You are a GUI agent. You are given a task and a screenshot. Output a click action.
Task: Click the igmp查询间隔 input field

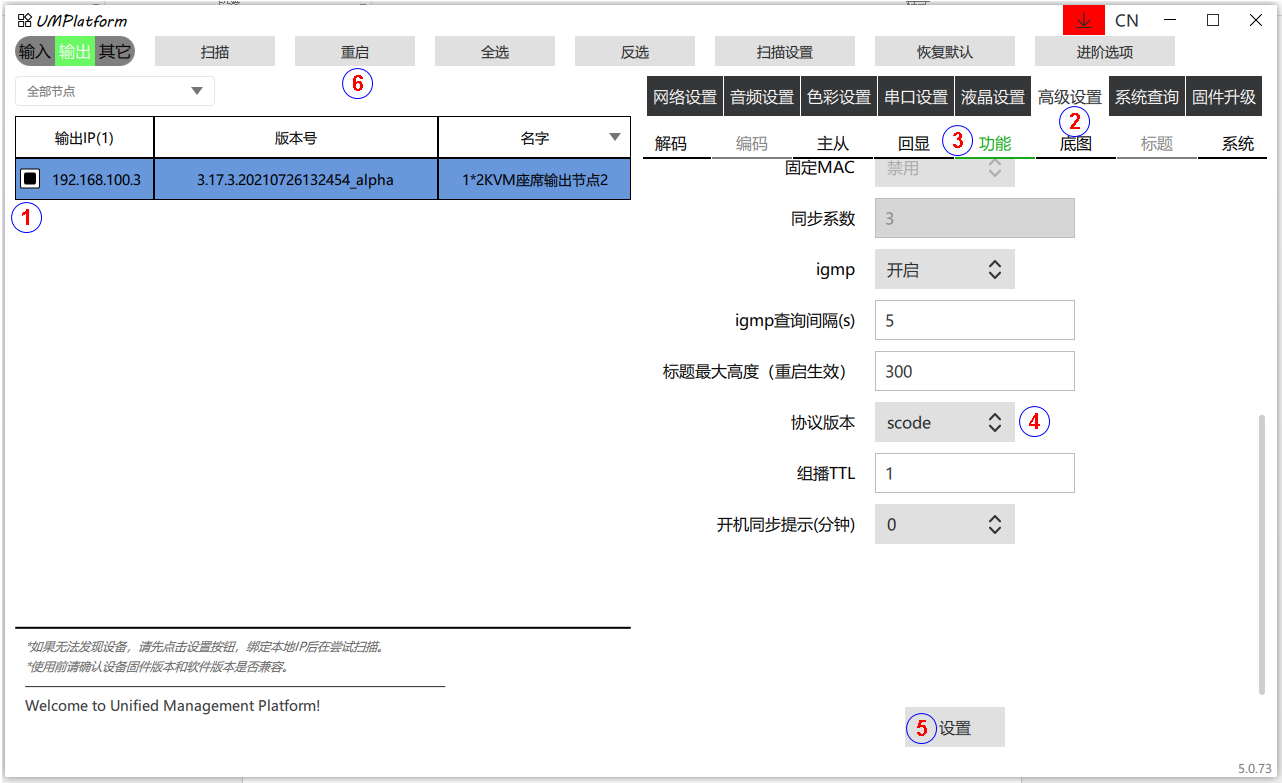pos(974,321)
